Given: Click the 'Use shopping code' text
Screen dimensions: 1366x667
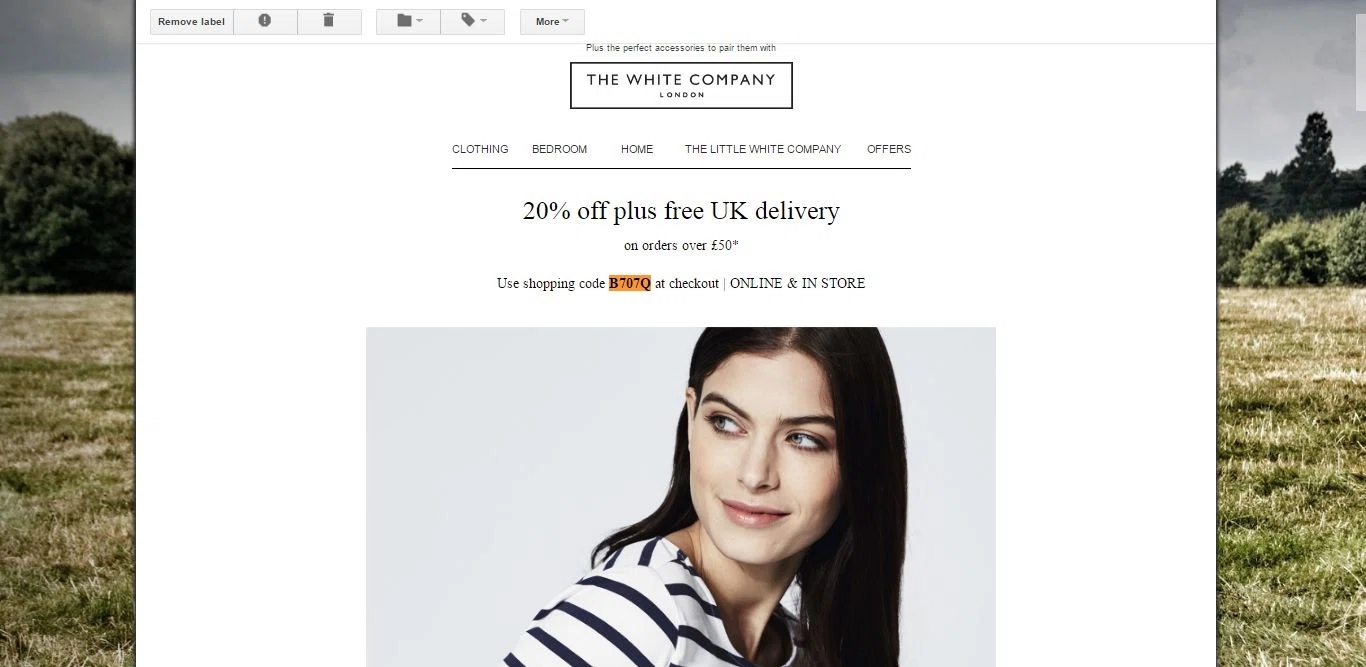Looking at the screenshot, I should pyautogui.click(x=551, y=283).
